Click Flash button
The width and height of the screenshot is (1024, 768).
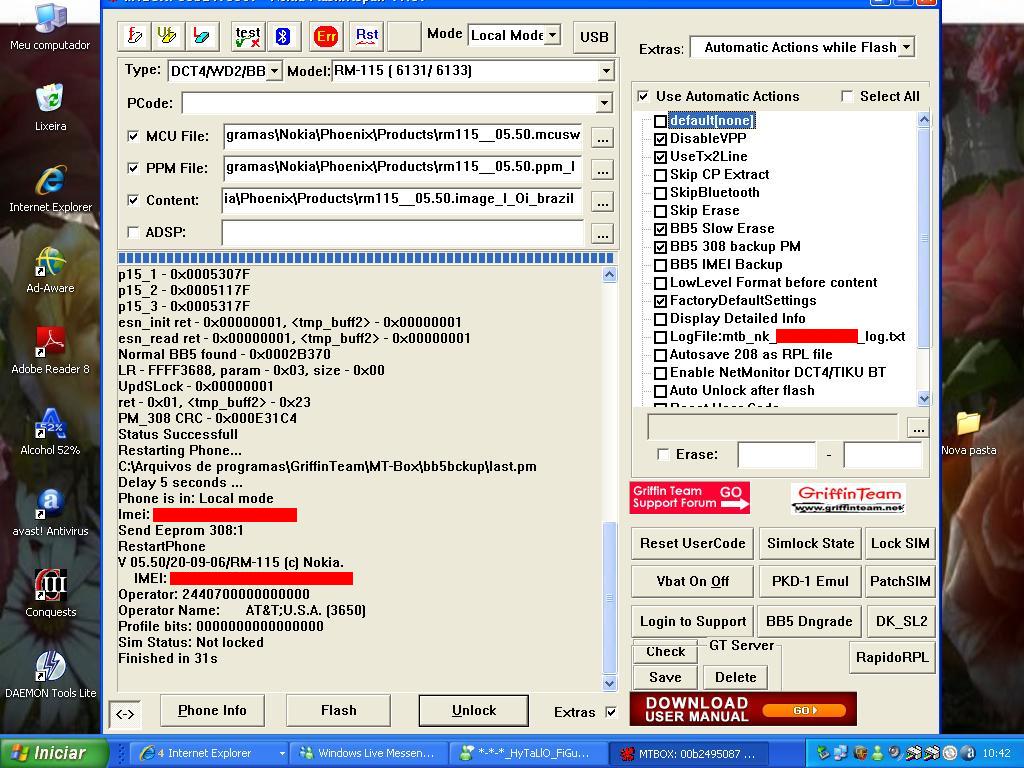click(x=338, y=711)
